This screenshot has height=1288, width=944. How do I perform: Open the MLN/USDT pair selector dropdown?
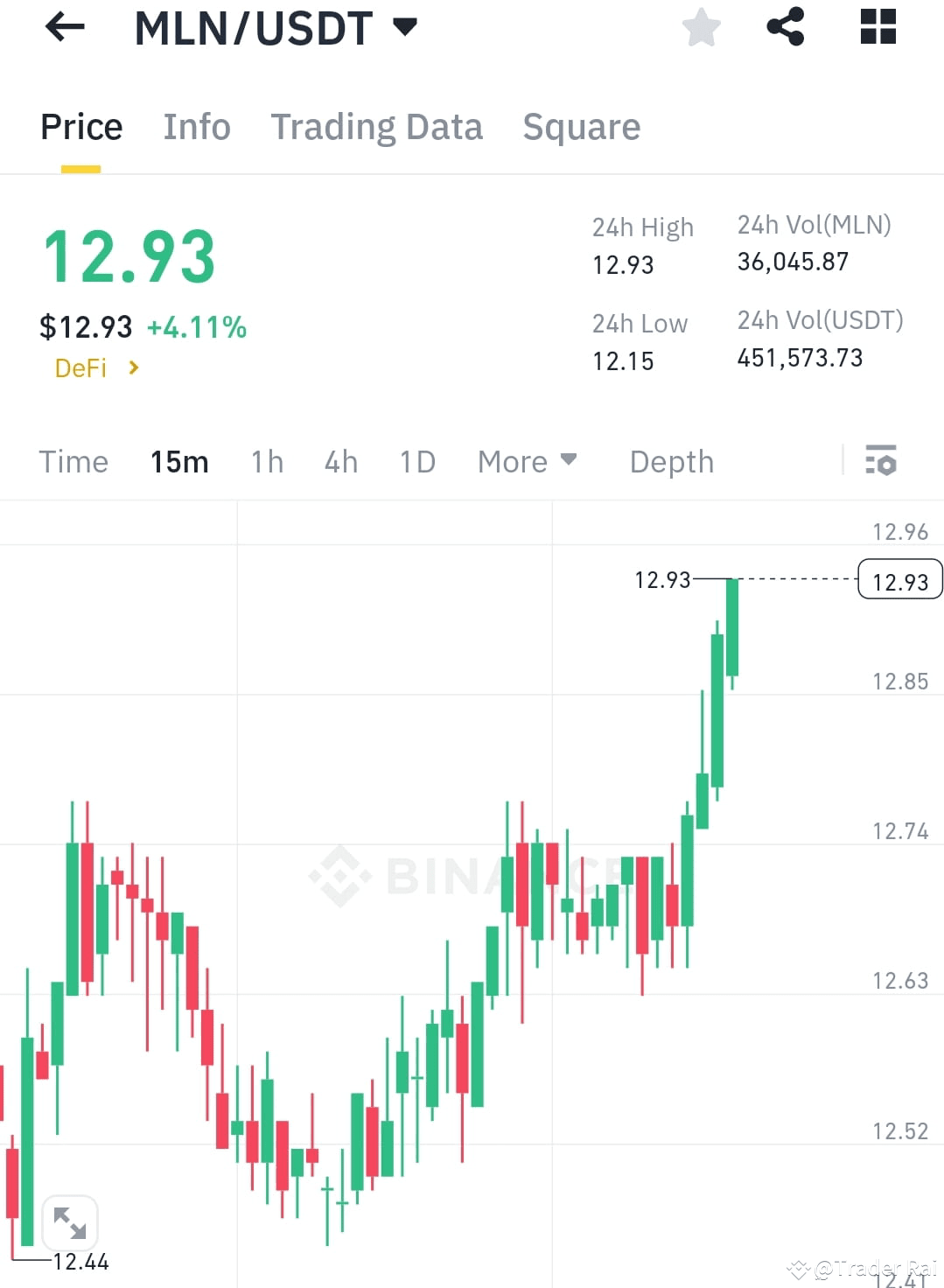coord(404,27)
